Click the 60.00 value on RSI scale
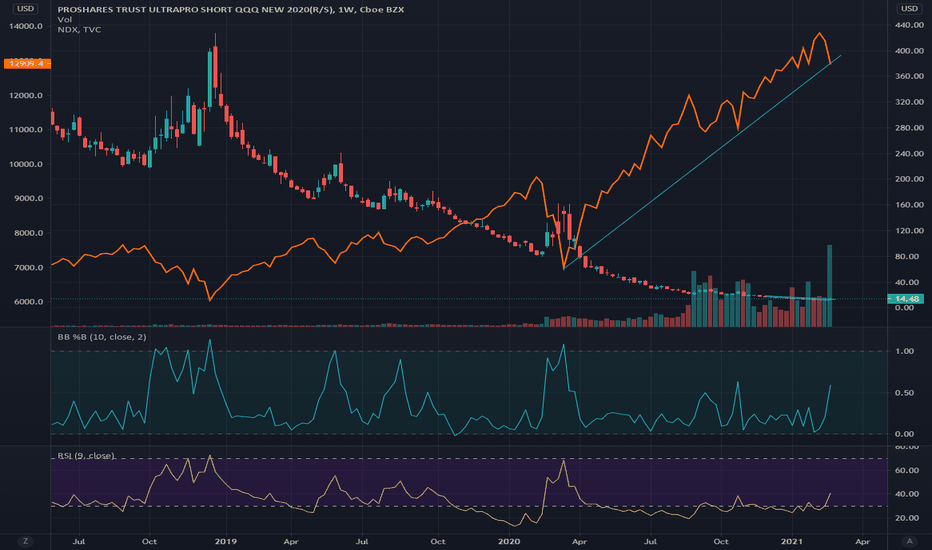This screenshot has width=932, height=550. [906, 470]
